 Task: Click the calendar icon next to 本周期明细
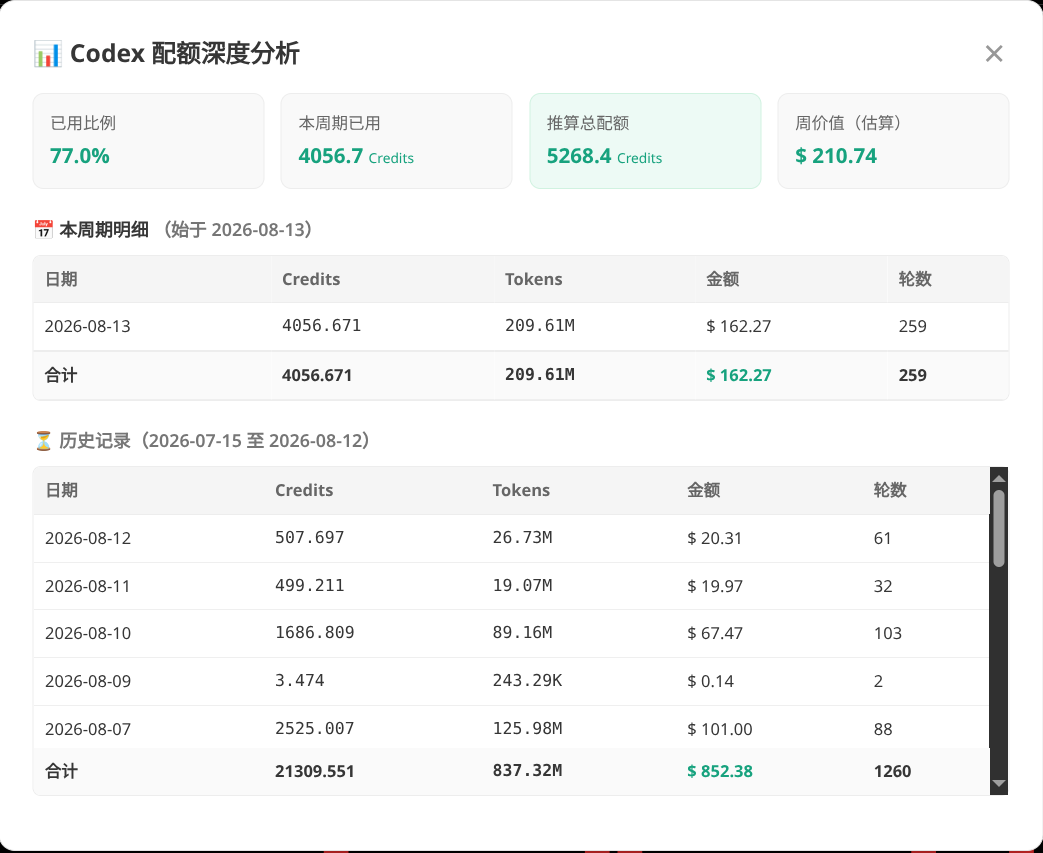click(x=43, y=230)
